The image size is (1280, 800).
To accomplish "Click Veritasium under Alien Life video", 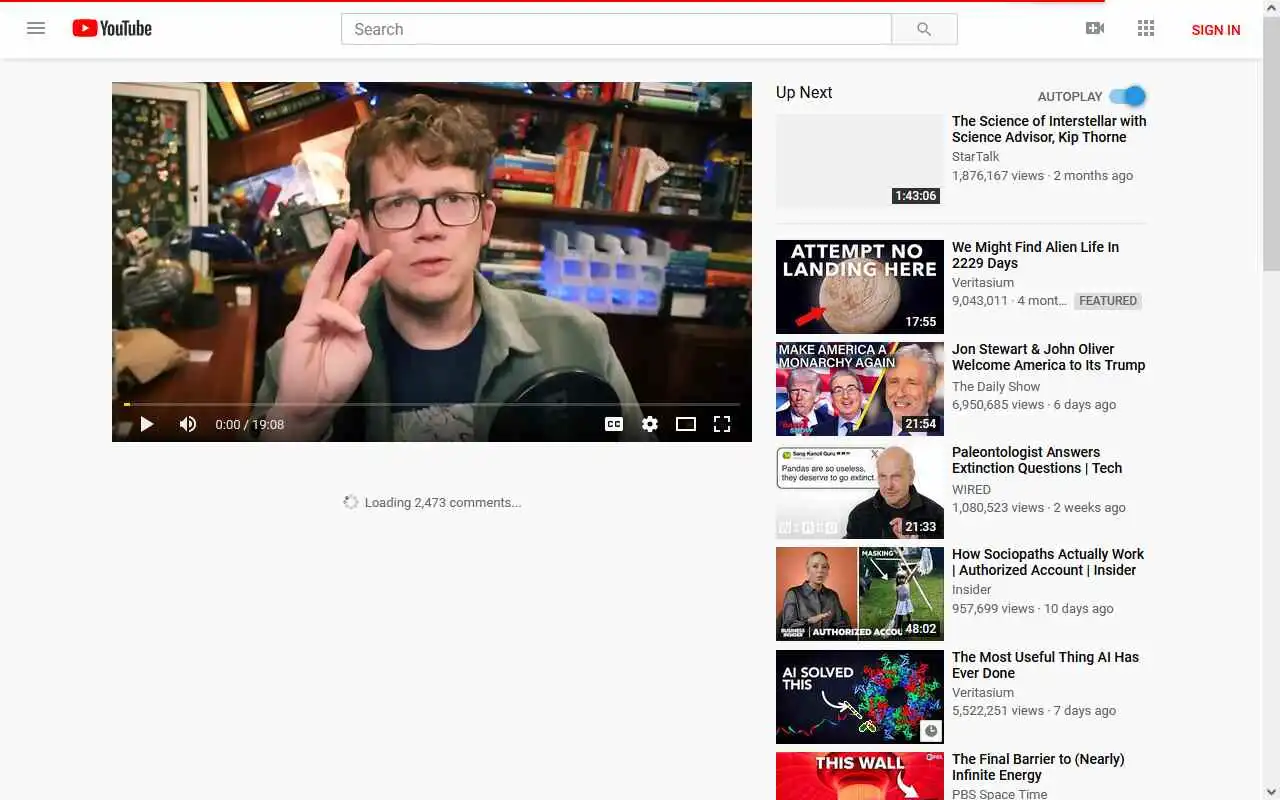I will coord(983,282).
